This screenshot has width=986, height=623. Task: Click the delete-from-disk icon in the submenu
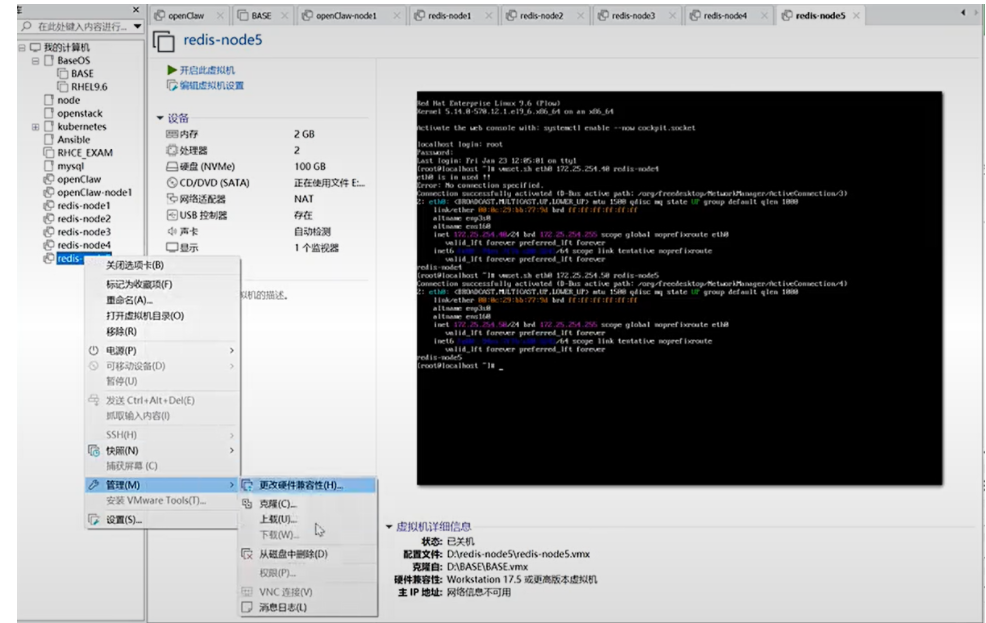tap(247, 554)
